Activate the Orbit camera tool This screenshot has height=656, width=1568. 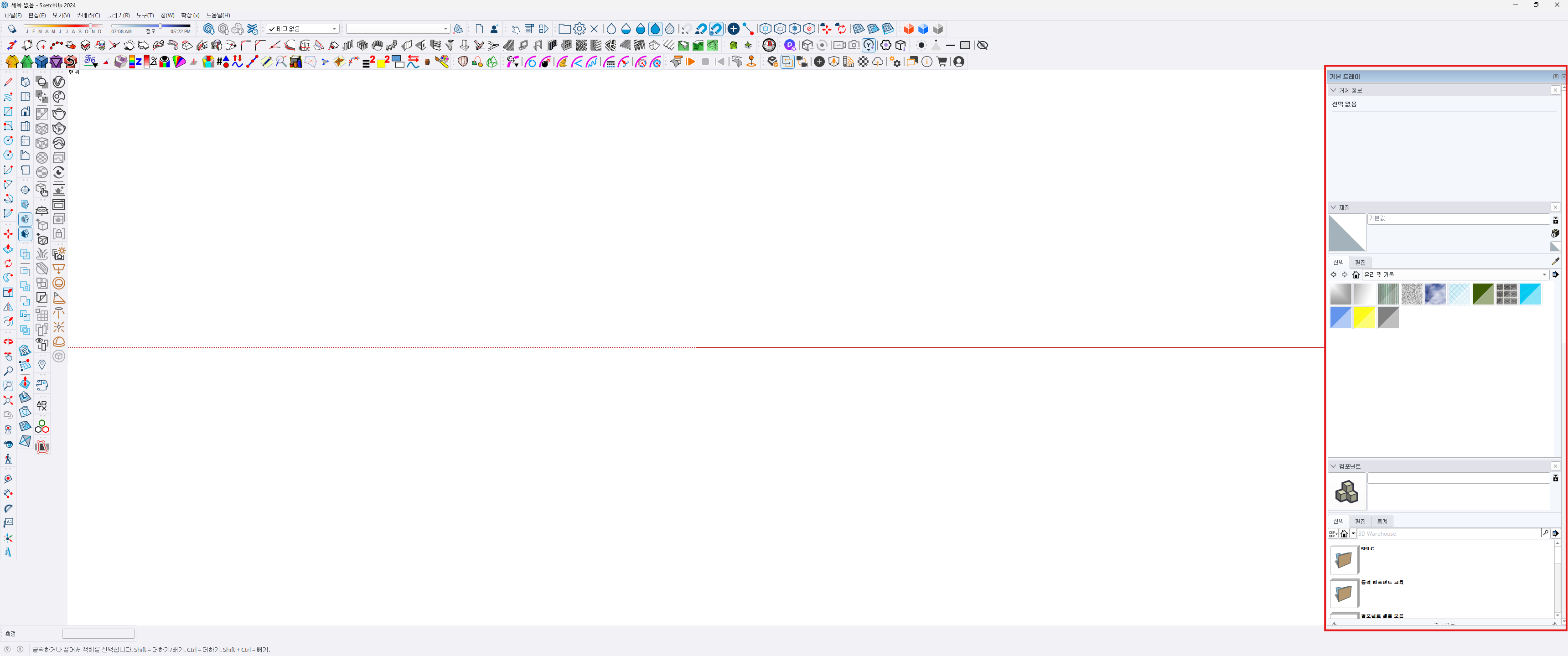coord(8,342)
